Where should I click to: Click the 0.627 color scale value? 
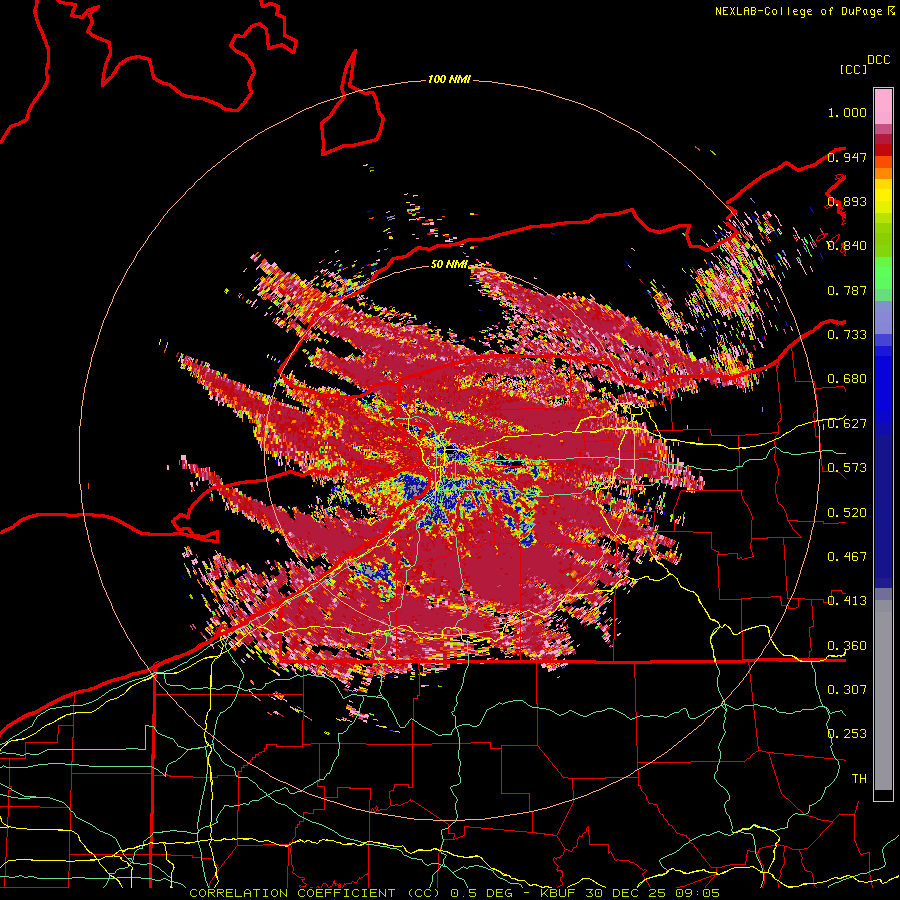tap(847, 424)
